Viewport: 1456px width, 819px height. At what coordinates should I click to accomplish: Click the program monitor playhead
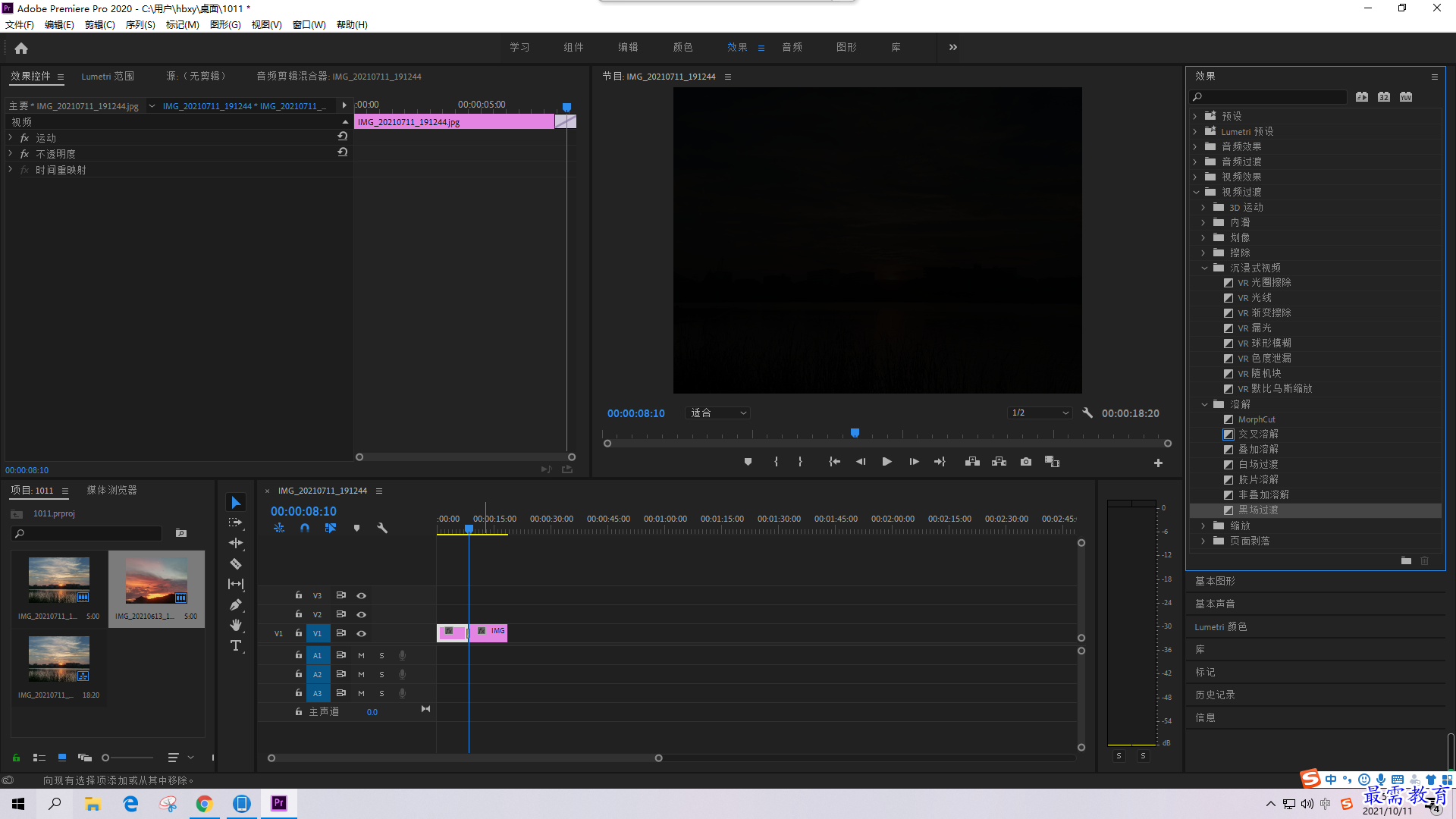coord(855,432)
